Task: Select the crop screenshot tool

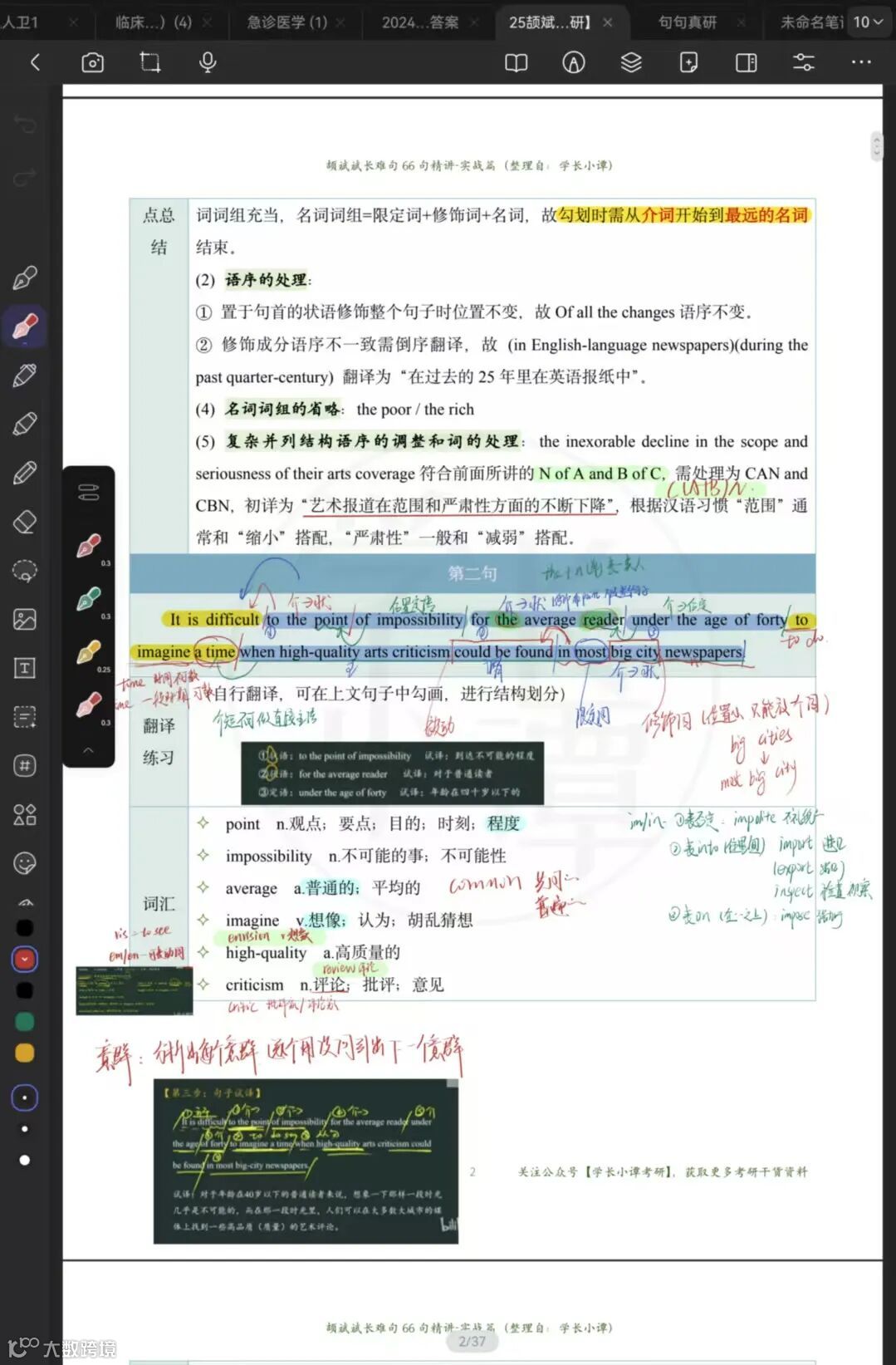Action: [x=150, y=62]
